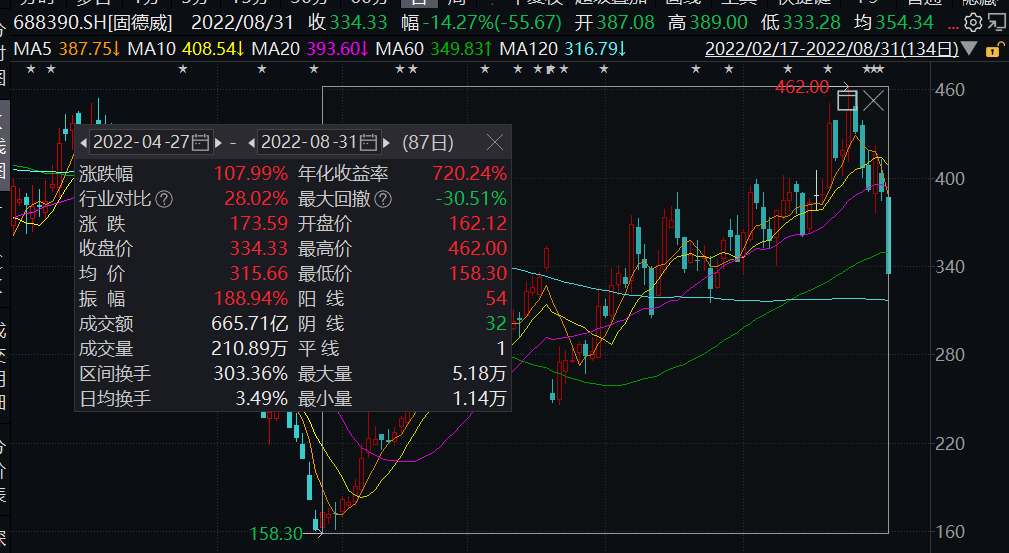This screenshot has width=1009, height=553.
Task: Click the red 462.00 high price marker
Action: [x=802, y=87]
